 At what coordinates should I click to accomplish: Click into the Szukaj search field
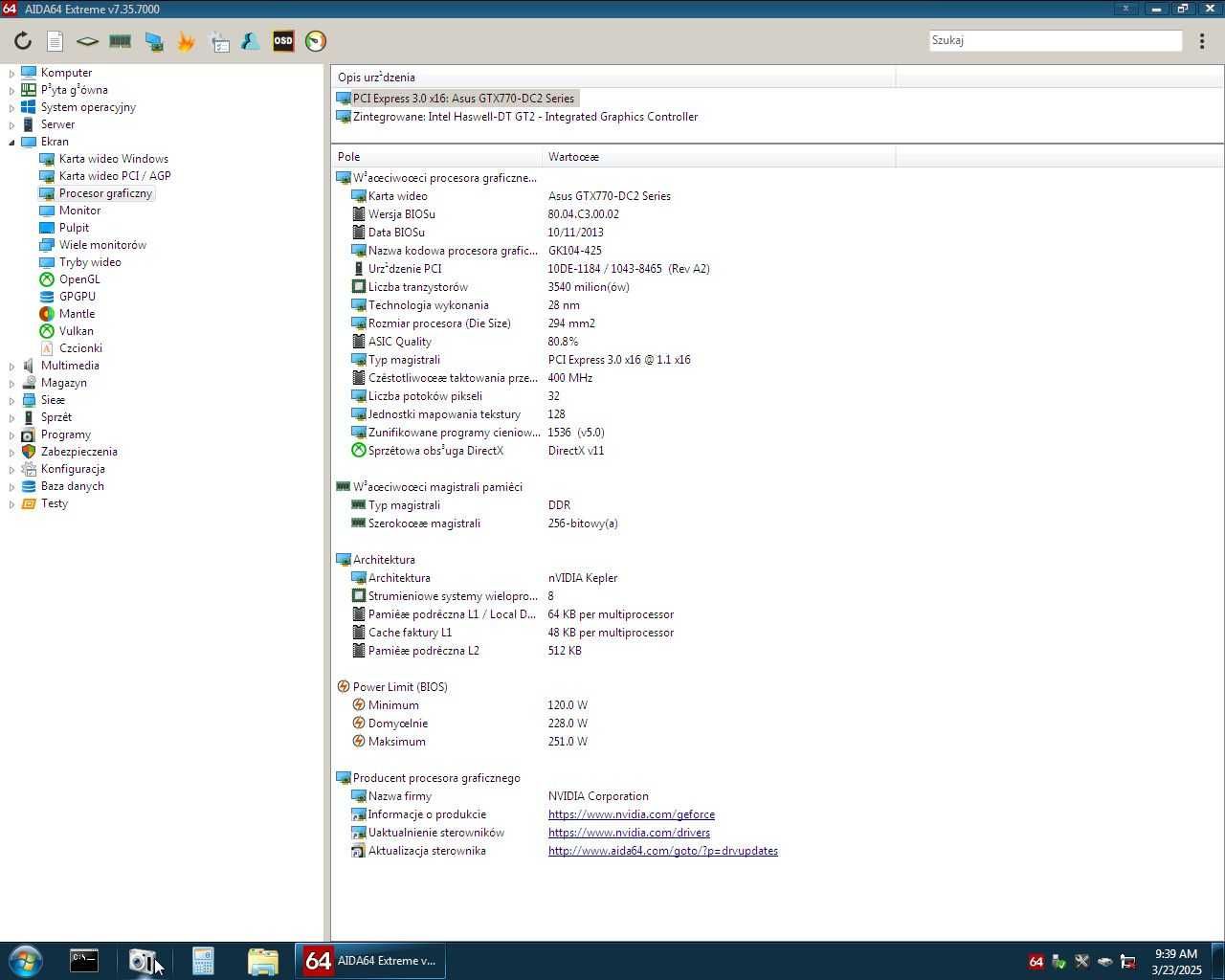pyautogui.click(x=1056, y=40)
